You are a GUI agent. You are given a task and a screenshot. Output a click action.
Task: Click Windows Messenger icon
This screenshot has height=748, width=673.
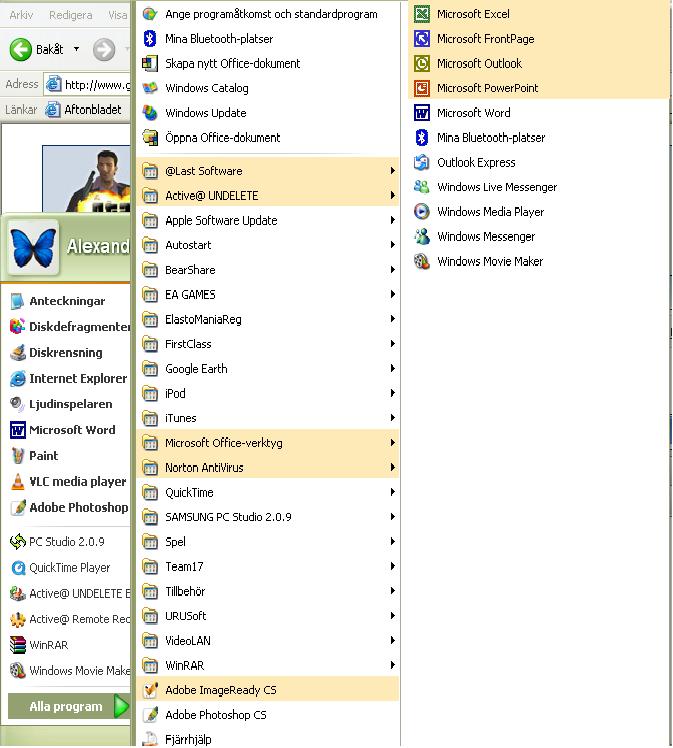coord(422,237)
